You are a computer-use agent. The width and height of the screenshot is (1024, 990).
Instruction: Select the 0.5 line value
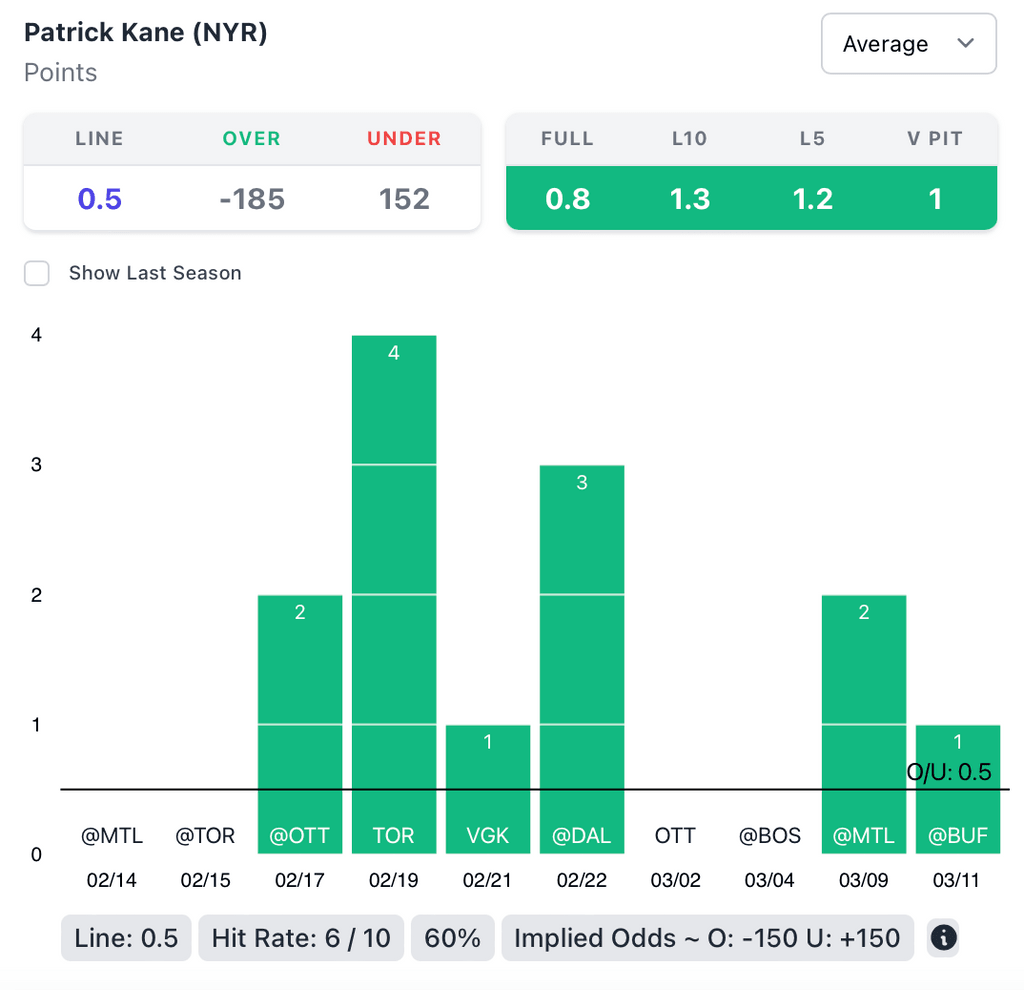coord(100,199)
